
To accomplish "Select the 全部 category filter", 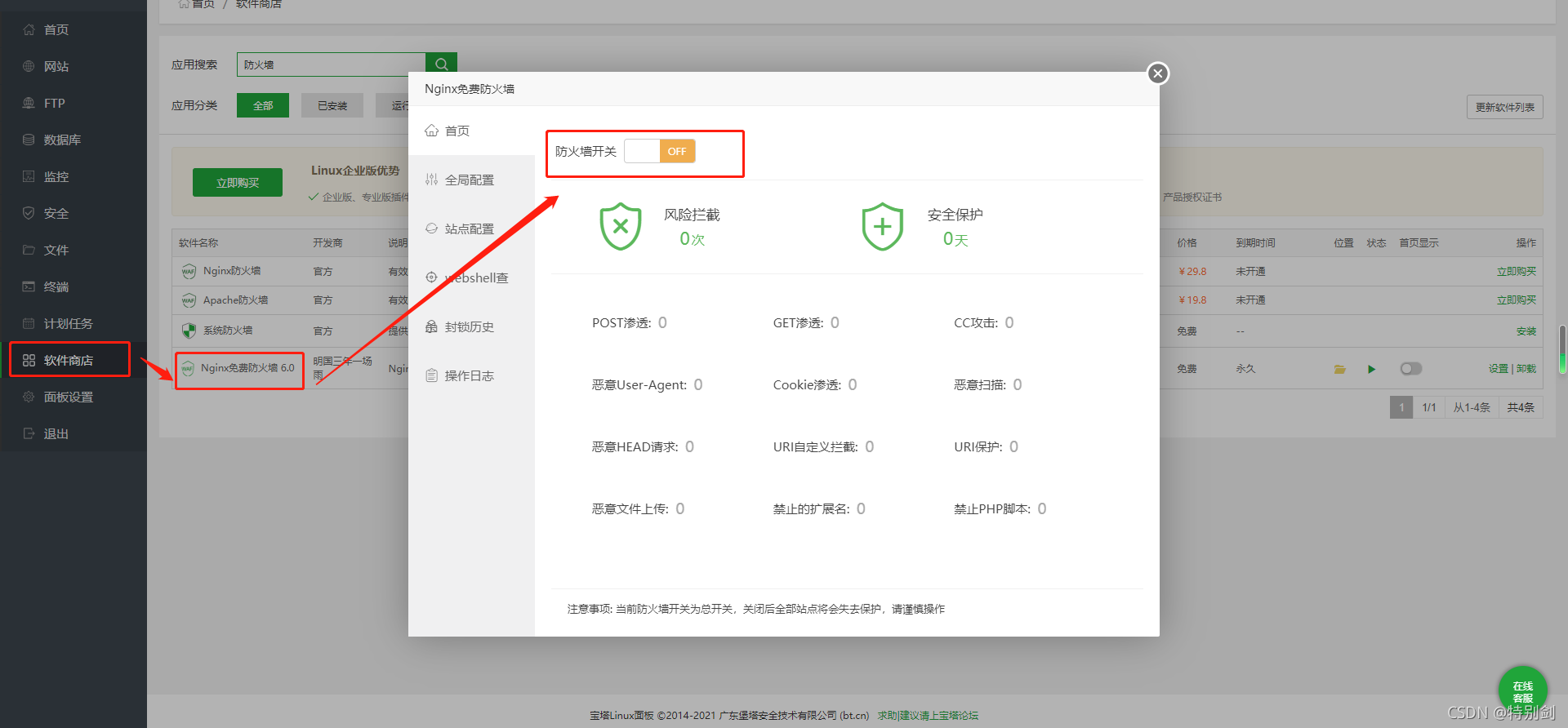I will click(263, 105).
